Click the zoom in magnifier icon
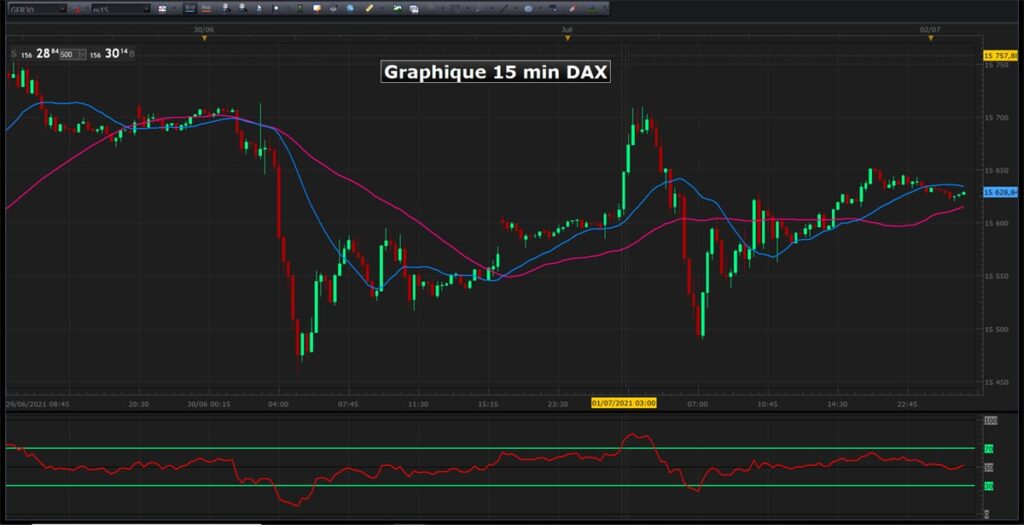1024x525 pixels. pos(226,8)
